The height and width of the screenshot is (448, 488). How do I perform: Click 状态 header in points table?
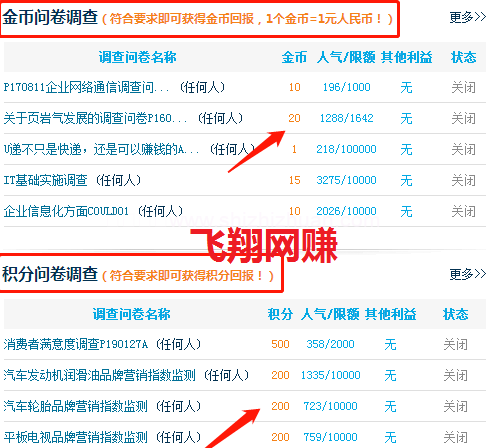456,314
